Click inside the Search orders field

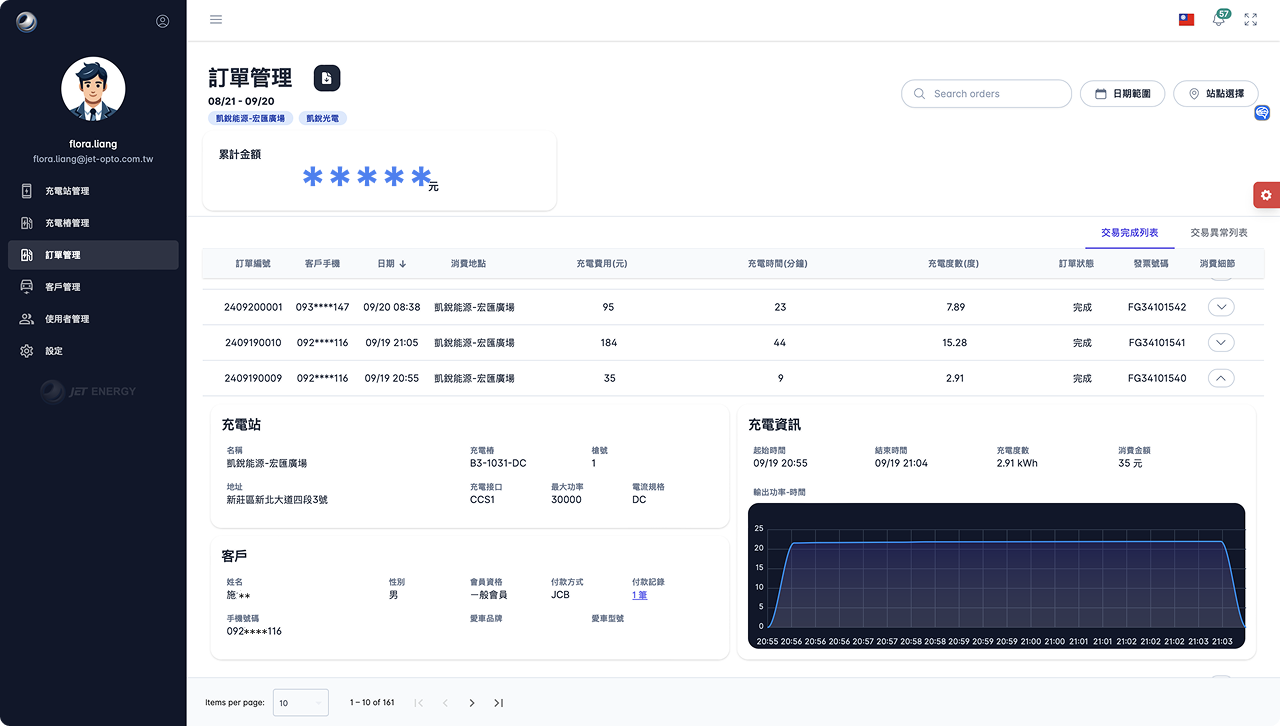986,94
